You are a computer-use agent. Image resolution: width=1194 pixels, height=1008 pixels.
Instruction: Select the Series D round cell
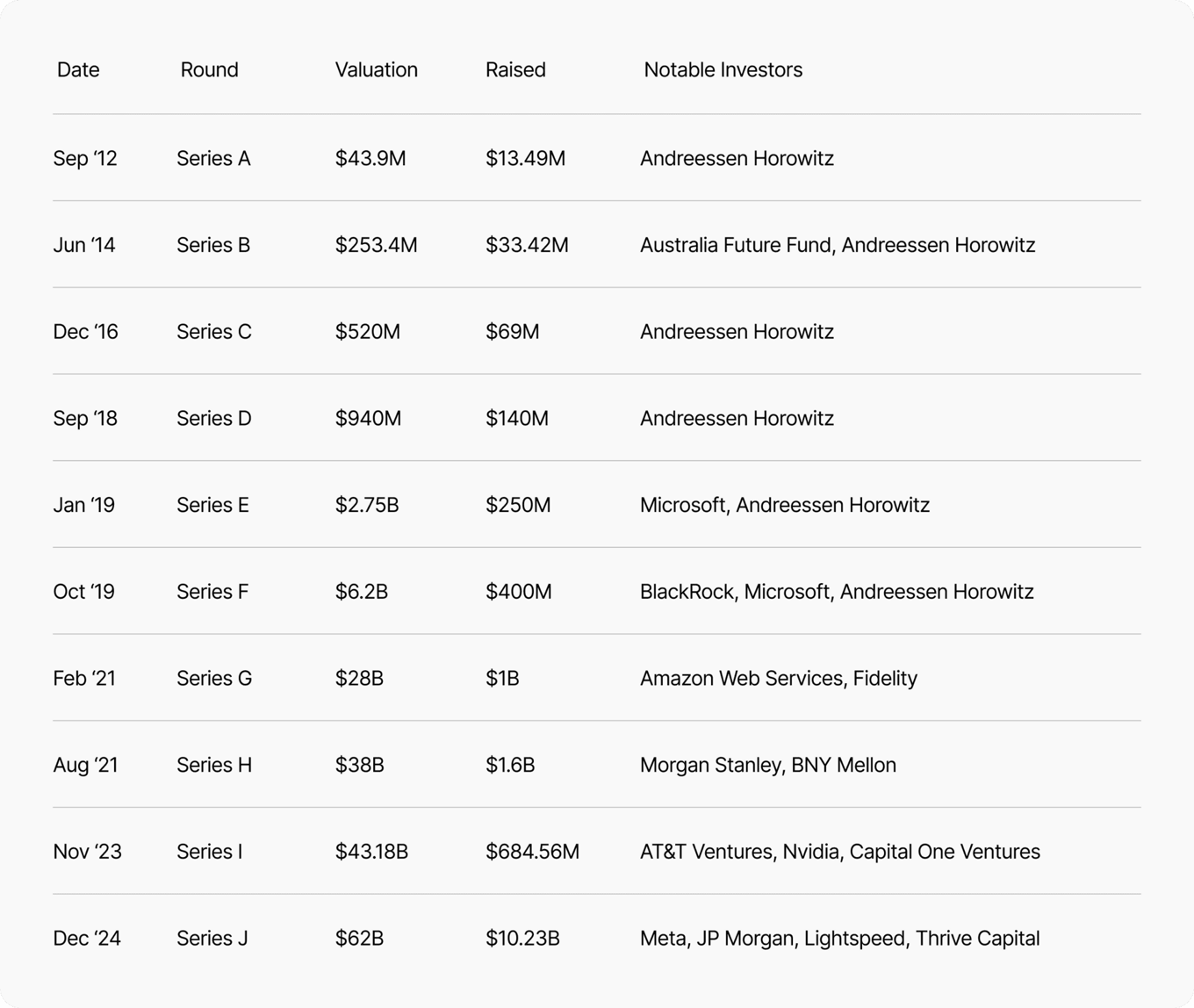click(214, 419)
